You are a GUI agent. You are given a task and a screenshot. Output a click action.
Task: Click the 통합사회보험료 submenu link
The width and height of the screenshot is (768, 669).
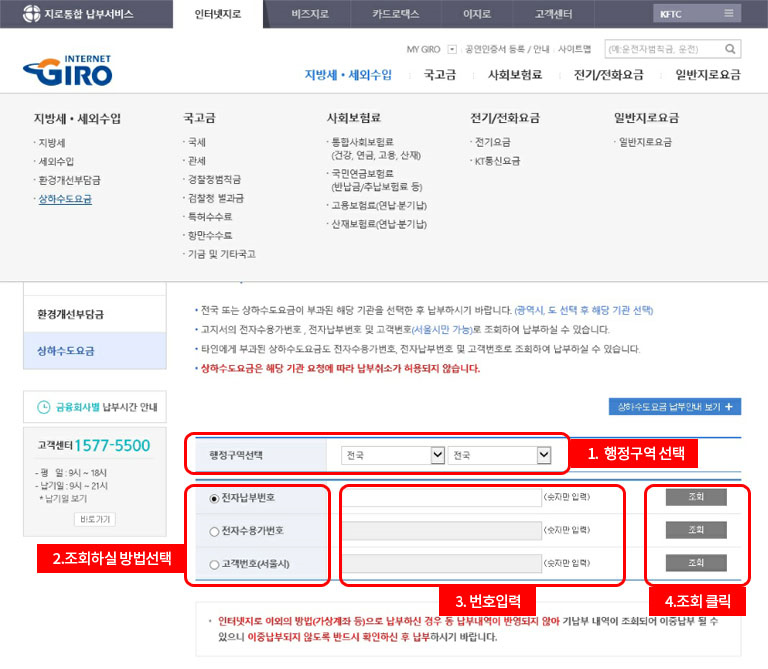(362, 142)
